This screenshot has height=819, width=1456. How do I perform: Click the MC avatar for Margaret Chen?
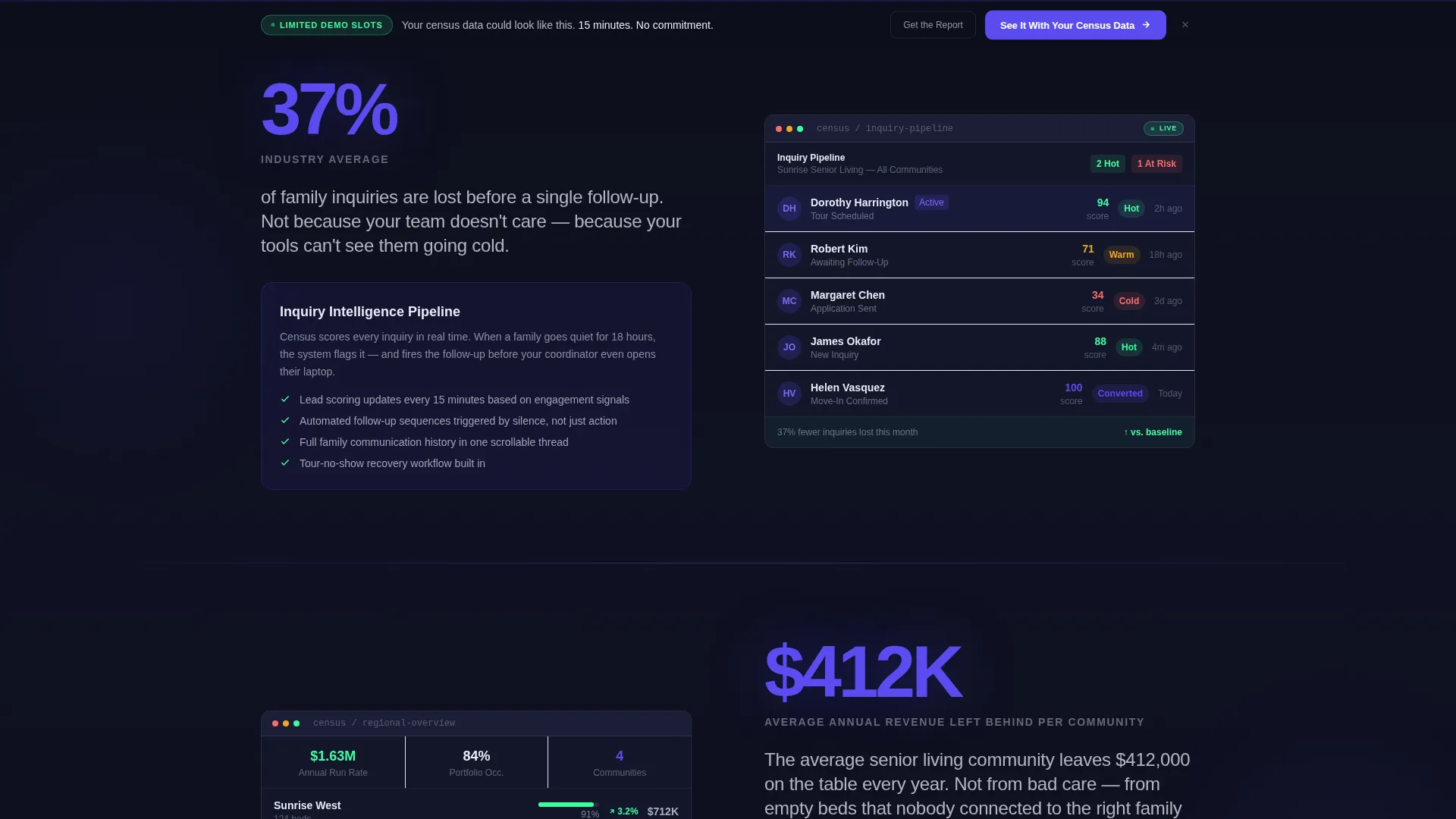[x=789, y=301]
